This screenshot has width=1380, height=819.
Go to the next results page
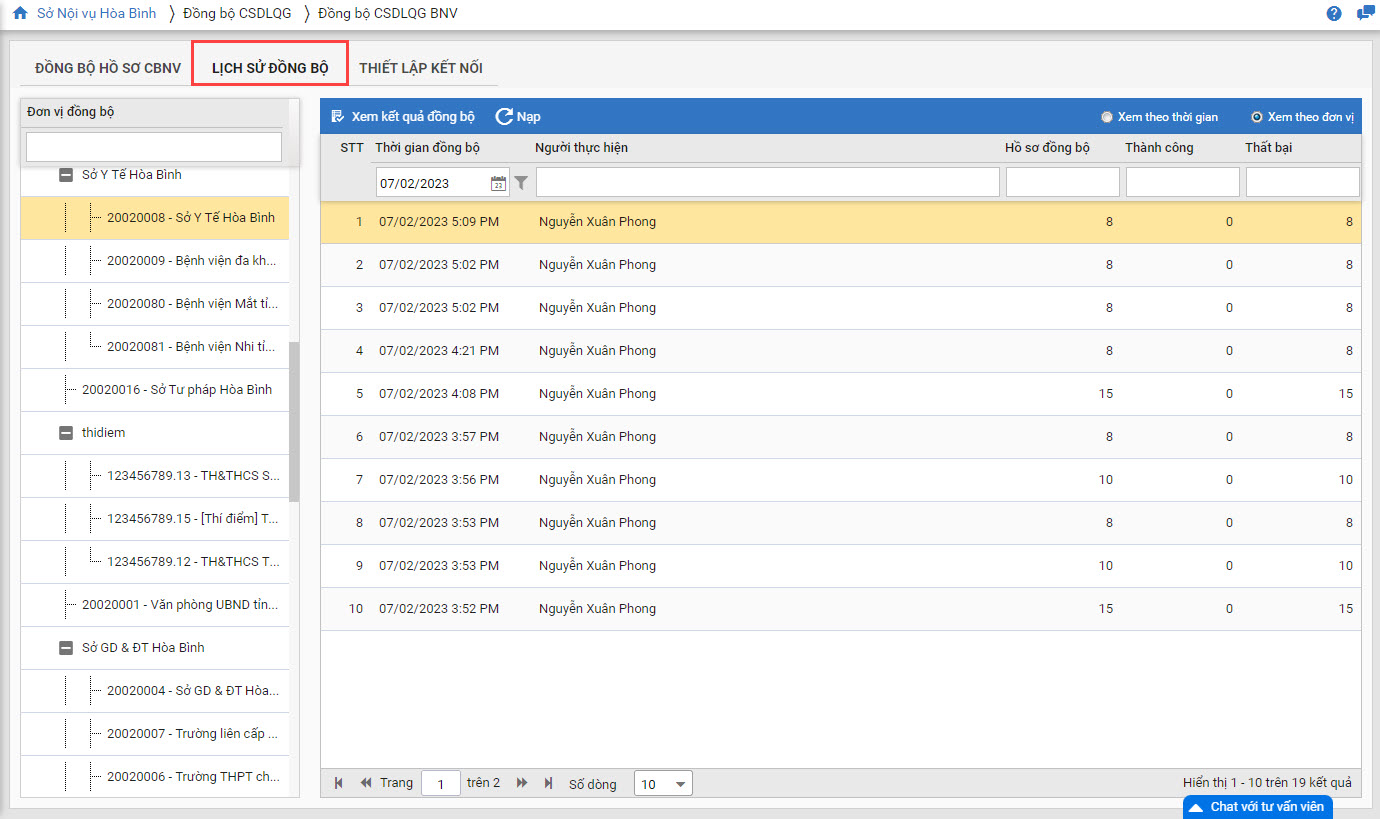(522, 783)
